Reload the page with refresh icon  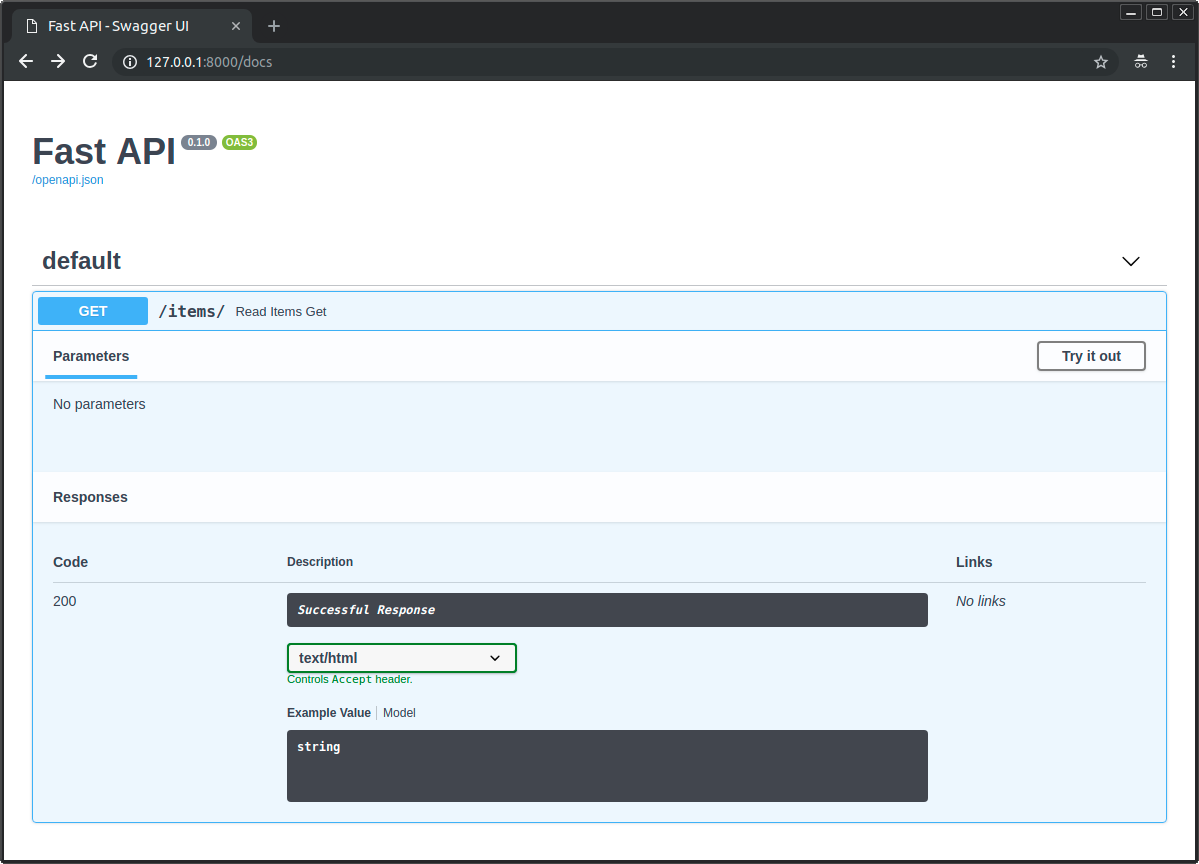click(90, 62)
